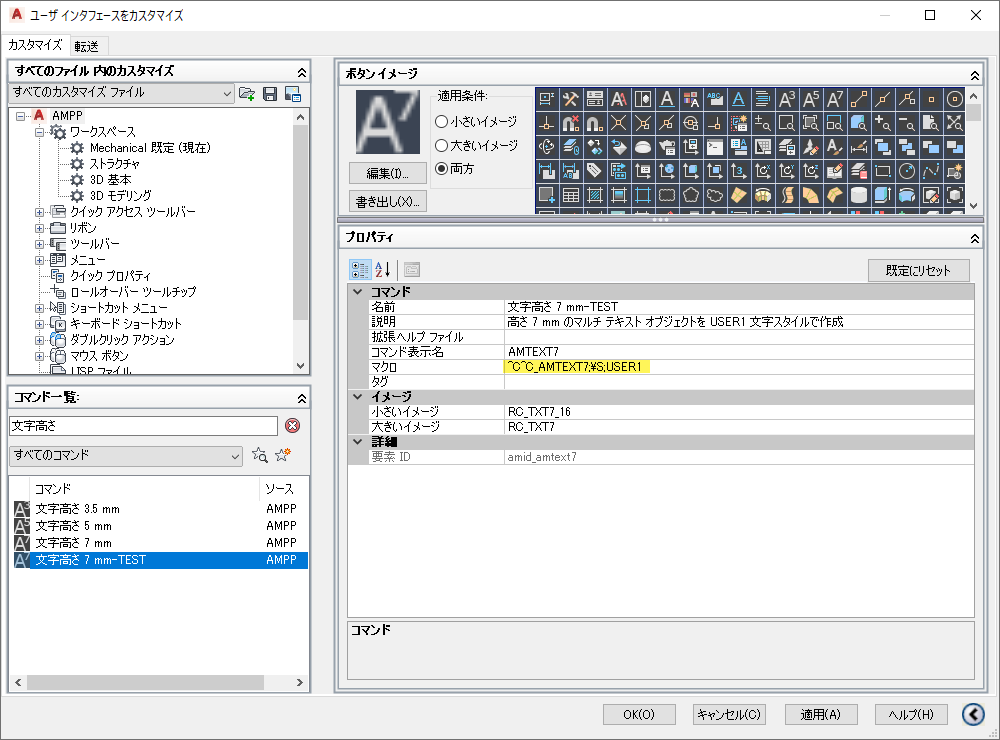Select the A3 text height icon in grid
Screen dimensions: 1000x740
click(786, 99)
